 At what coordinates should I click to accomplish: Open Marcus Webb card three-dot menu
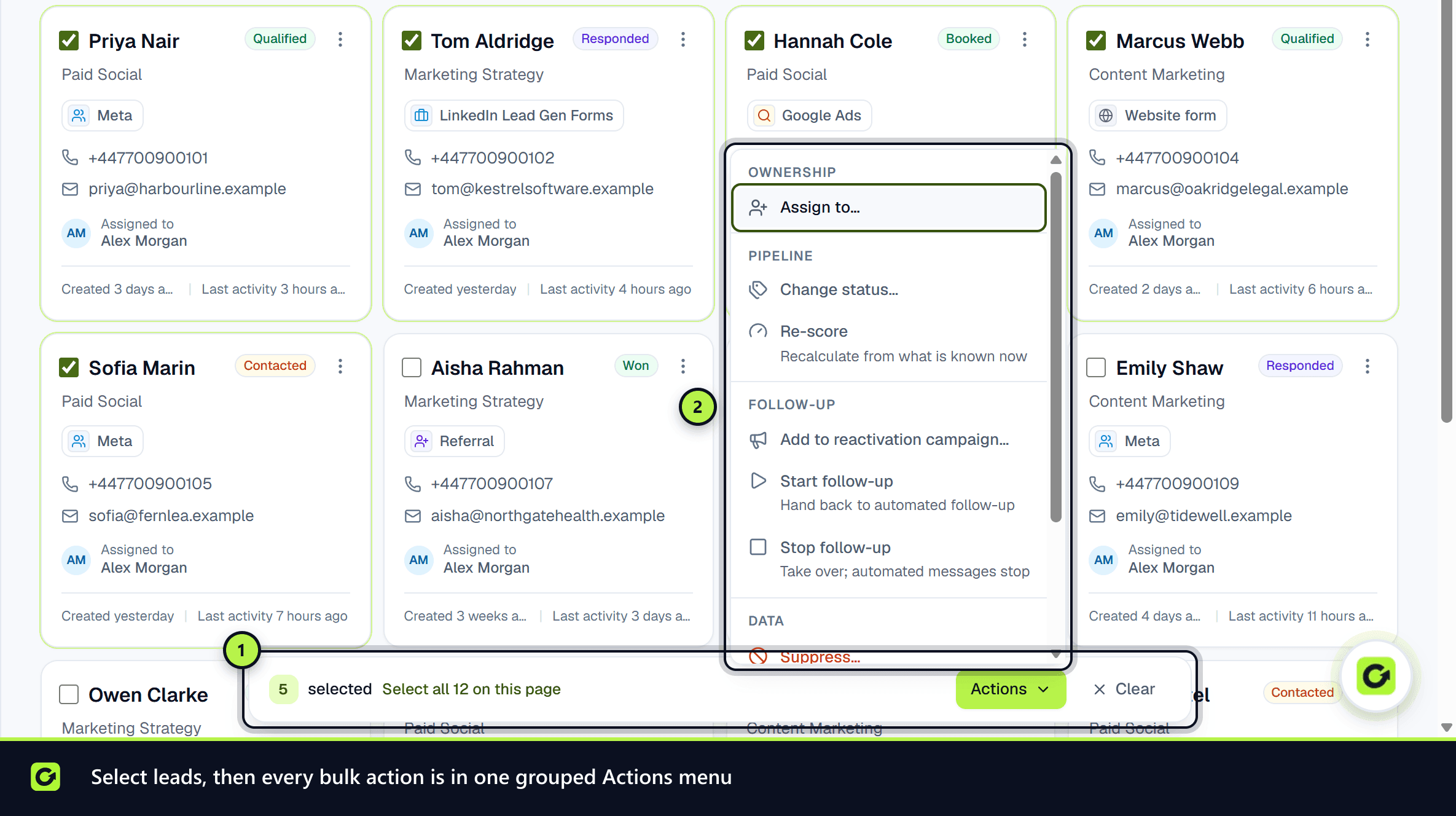point(1367,39)
